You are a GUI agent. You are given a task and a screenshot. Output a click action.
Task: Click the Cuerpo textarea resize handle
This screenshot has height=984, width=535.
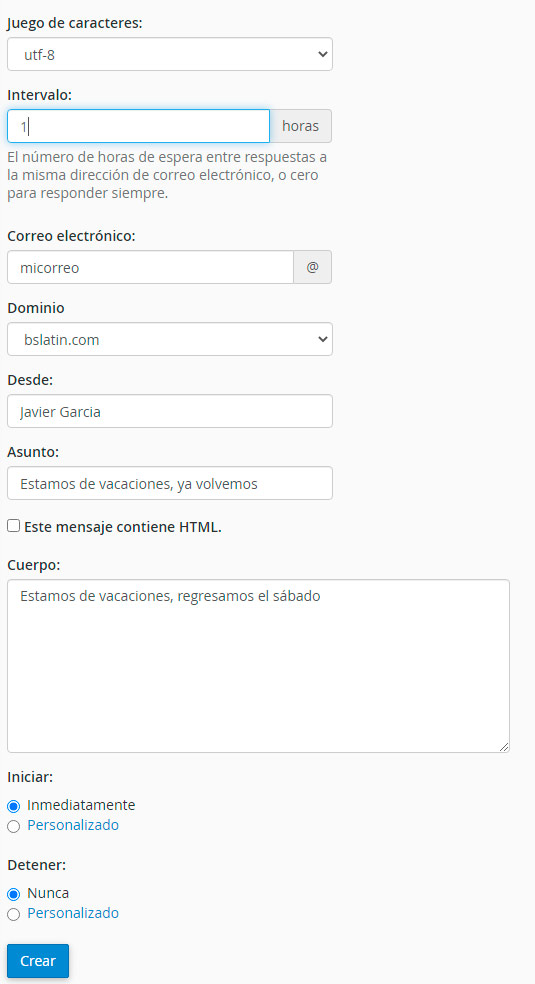point(504,746)
